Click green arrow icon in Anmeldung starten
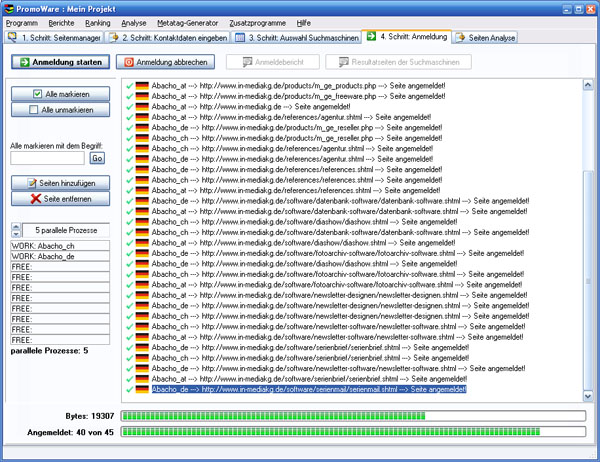This screenshot has height=462, width=600. pos(25,62)
